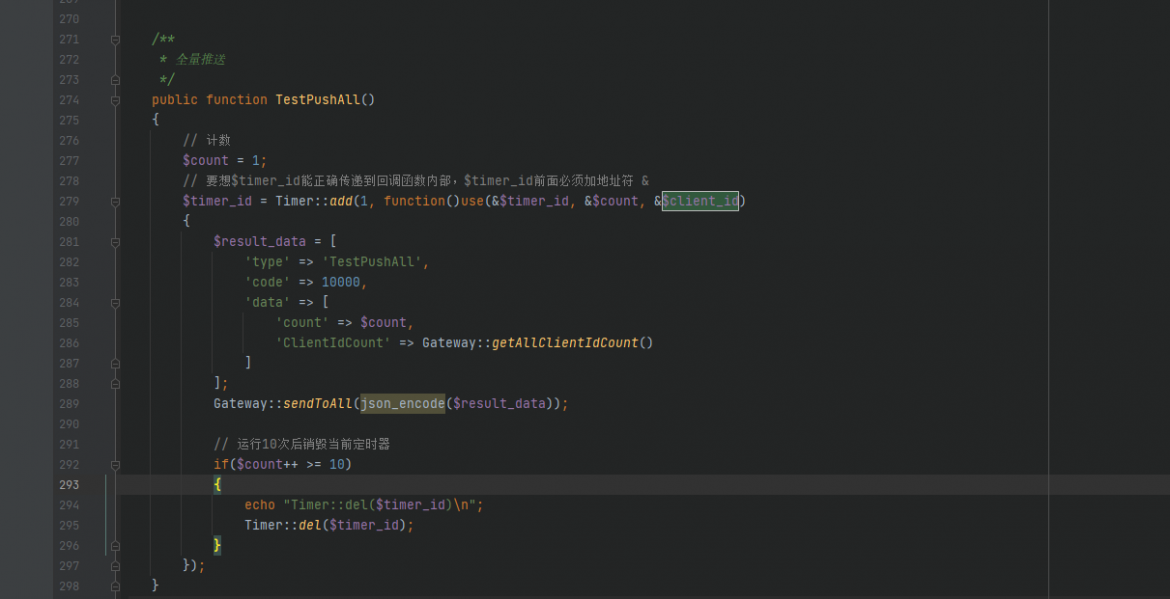
Task: Click the 全量推送 comment text
Action: point(200,59)
